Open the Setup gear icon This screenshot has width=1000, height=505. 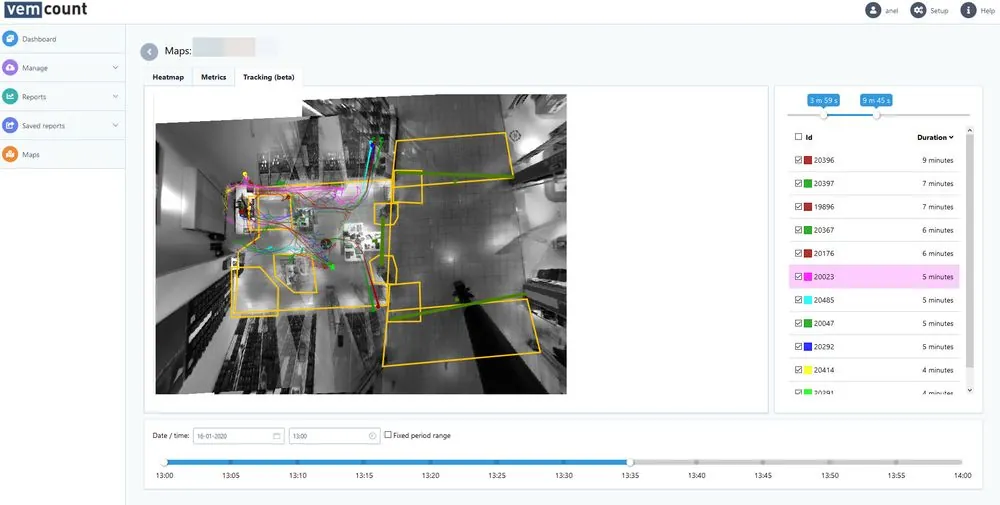[918, 11]
